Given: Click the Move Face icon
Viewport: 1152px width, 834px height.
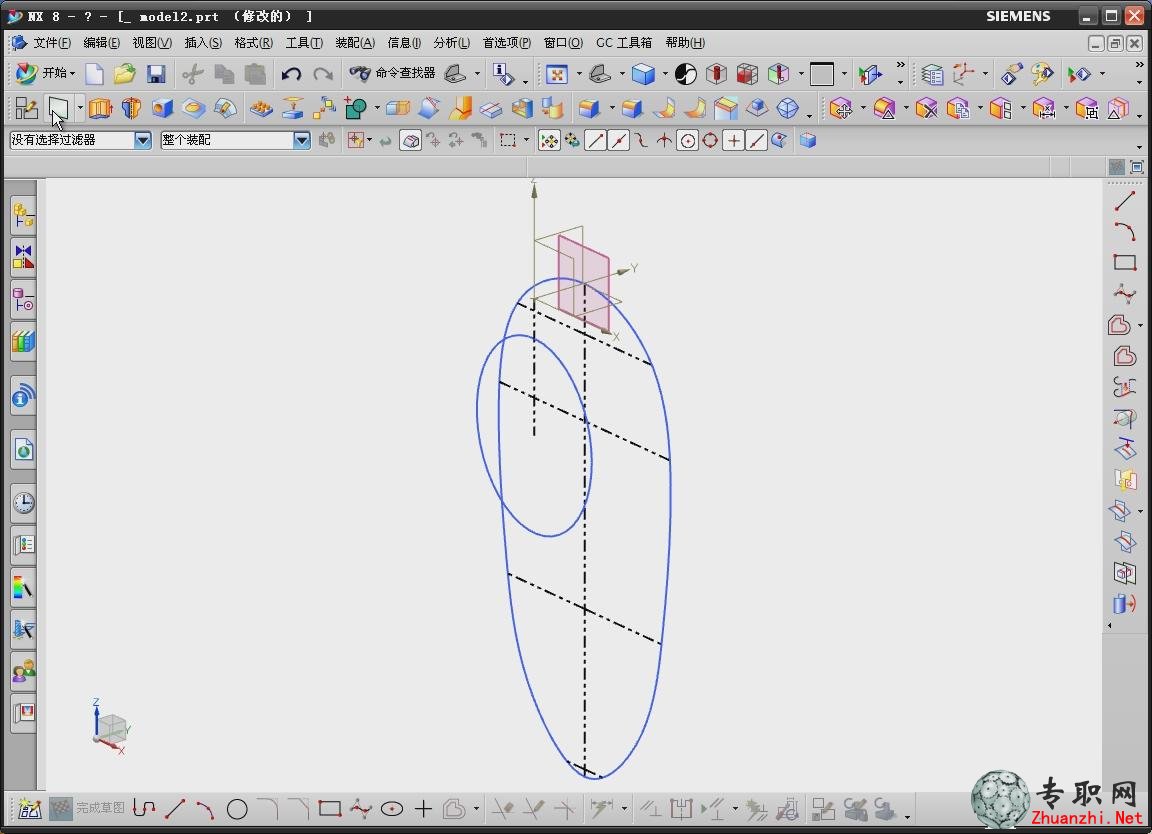Looking at the screenshot, I should (x=840, y=109).
